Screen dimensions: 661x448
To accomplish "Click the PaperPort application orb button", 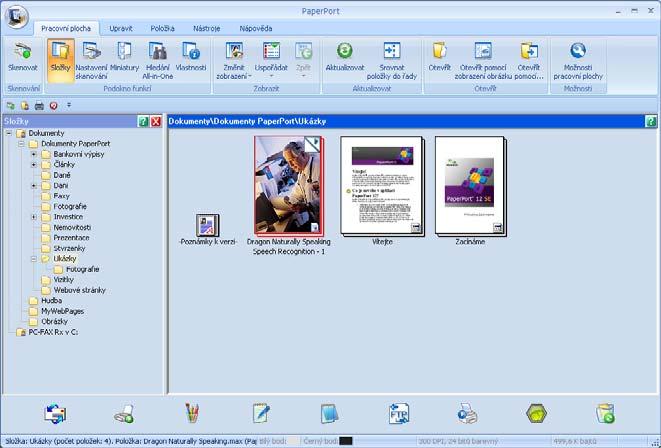I will (x=17, y=16).
